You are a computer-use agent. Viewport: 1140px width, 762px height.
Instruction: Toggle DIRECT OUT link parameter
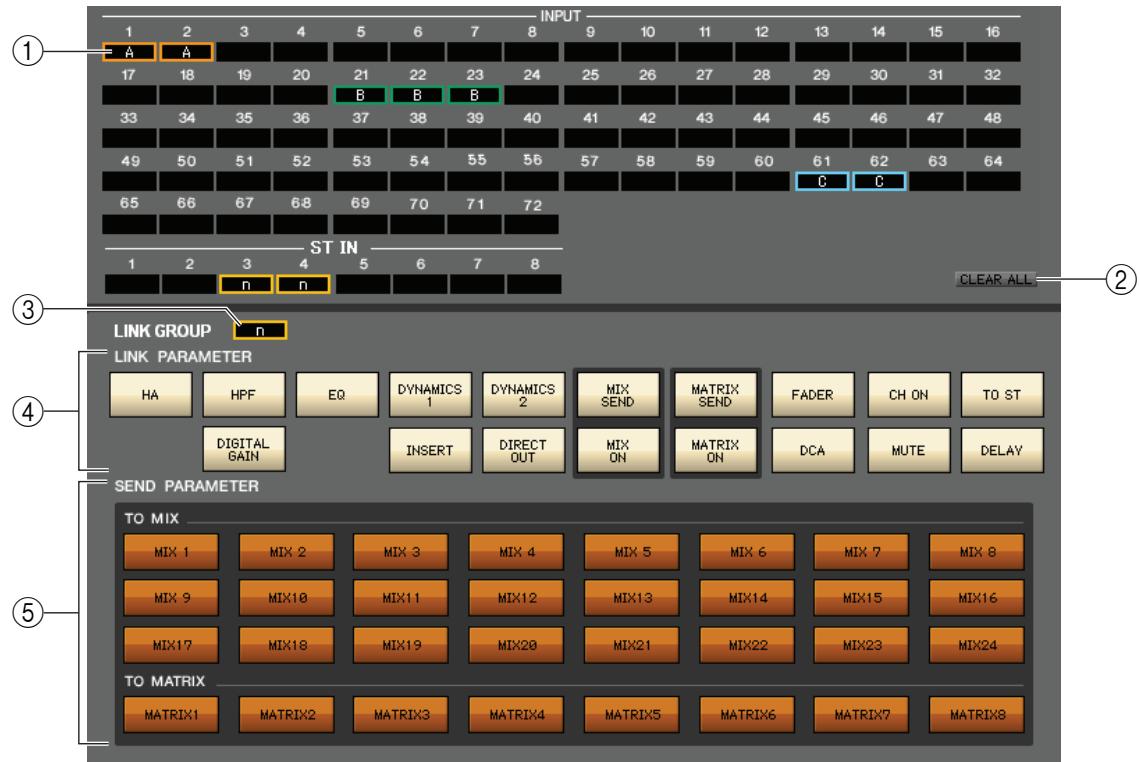point(523,450)
